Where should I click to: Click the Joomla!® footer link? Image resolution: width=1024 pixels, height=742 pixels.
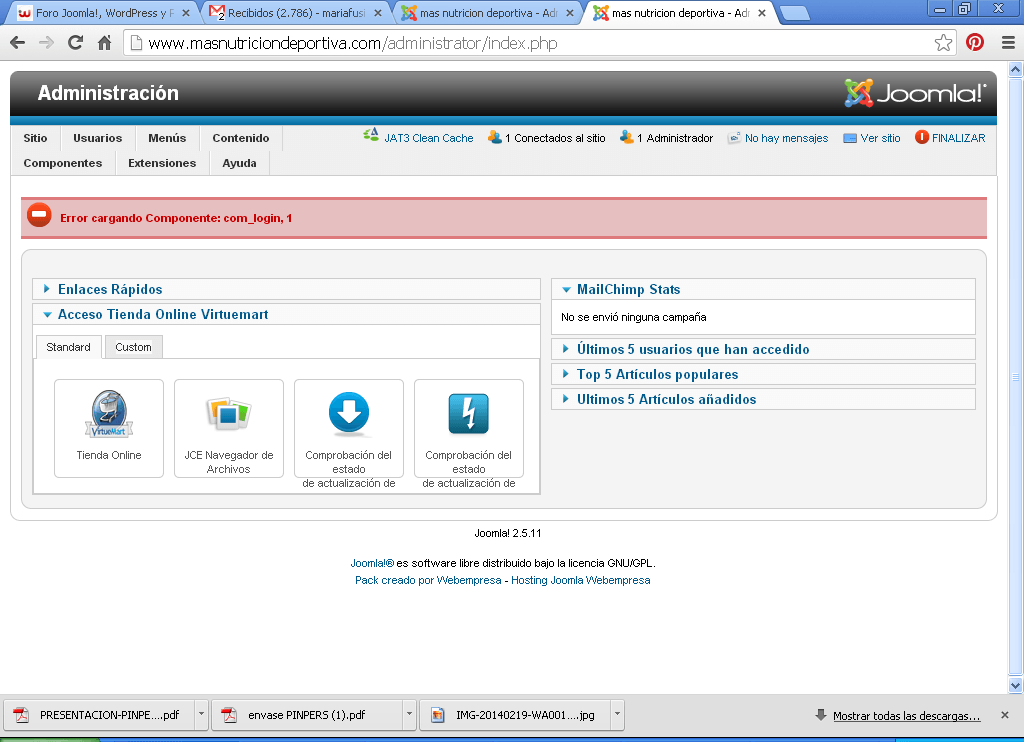tap(372, 563)
